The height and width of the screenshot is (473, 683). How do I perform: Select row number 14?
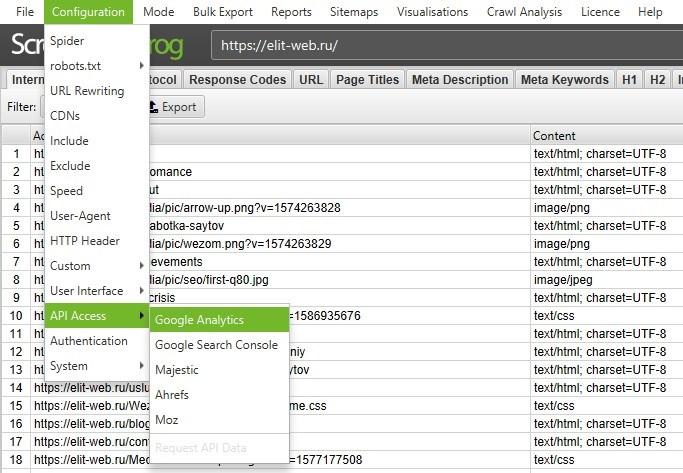point(16,388)
